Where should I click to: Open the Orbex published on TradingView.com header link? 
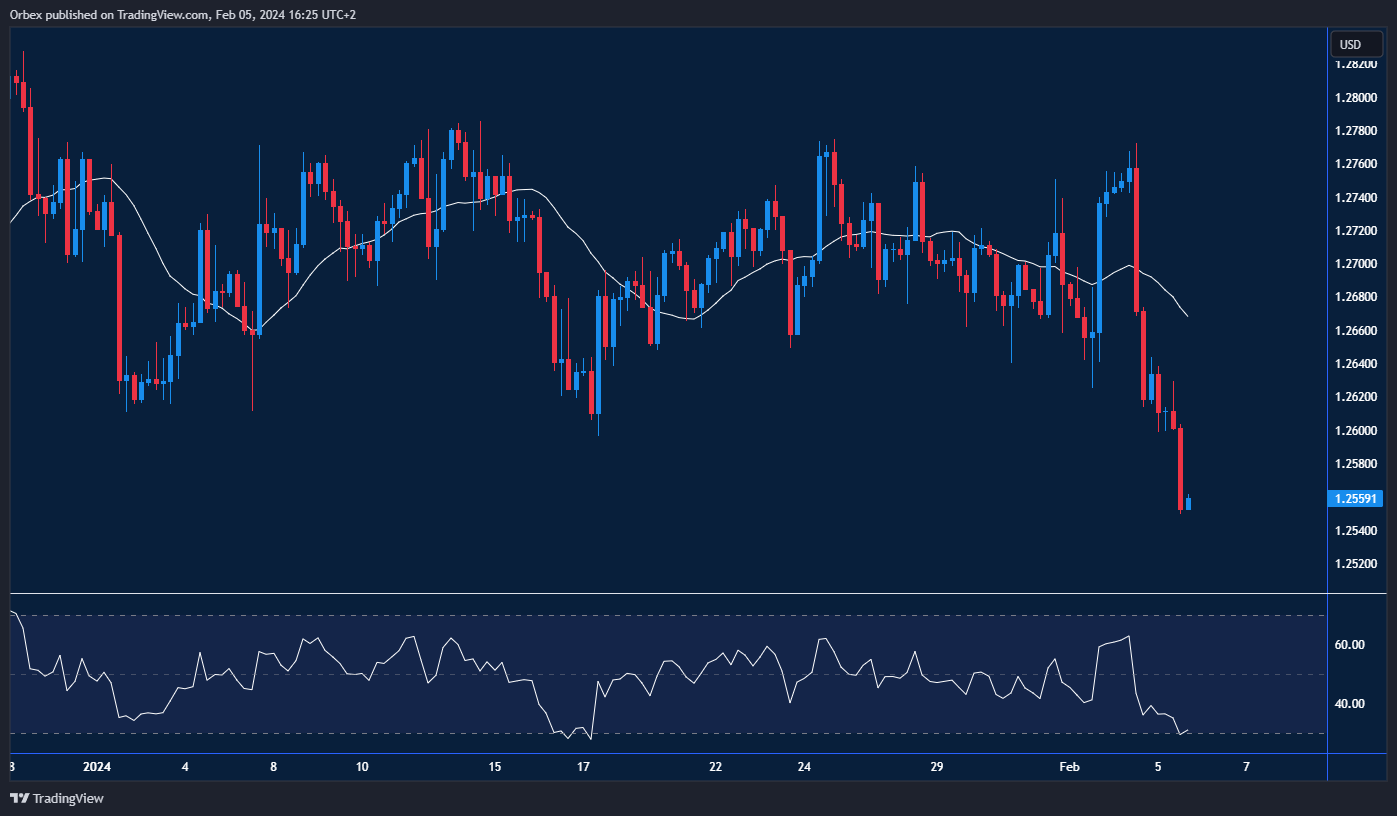(185, 14)
